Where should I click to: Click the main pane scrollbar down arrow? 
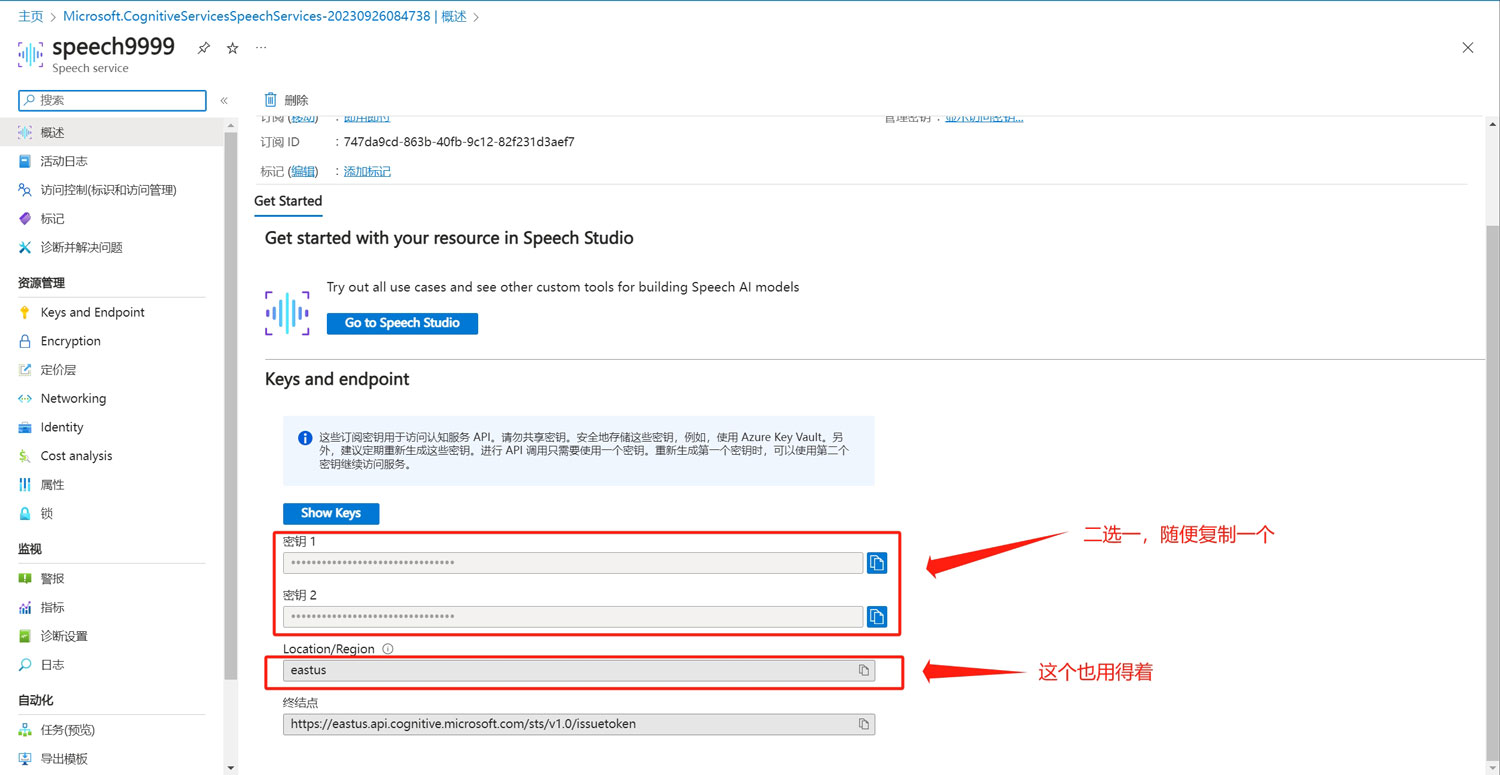(x=1493, y=768)
